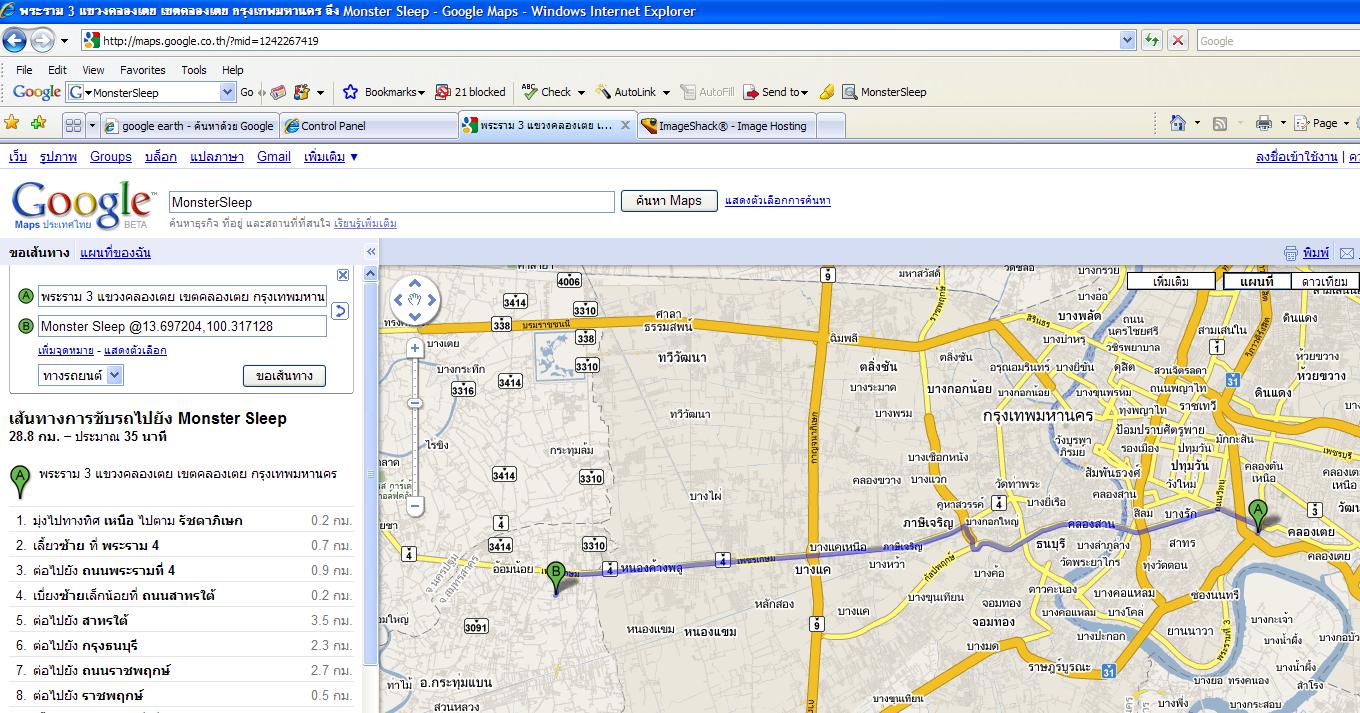Open the View menu

93,70
